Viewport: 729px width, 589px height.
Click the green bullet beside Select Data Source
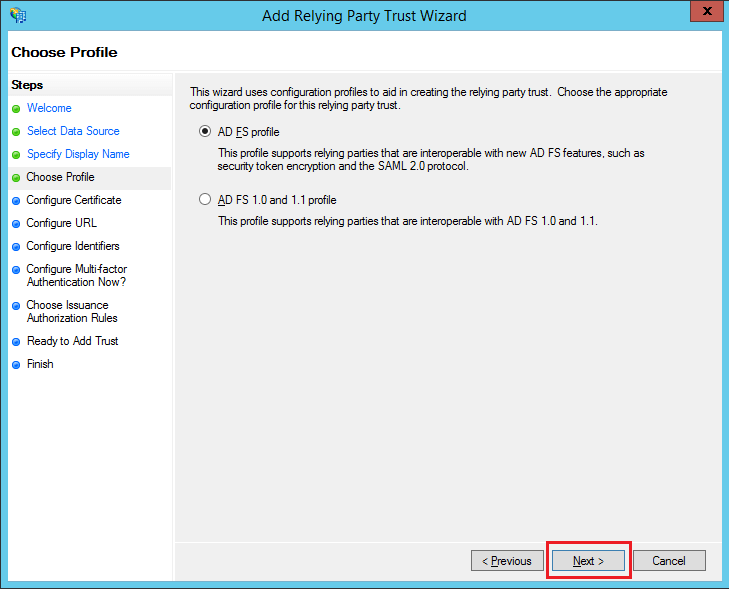[x=16, y=132]
